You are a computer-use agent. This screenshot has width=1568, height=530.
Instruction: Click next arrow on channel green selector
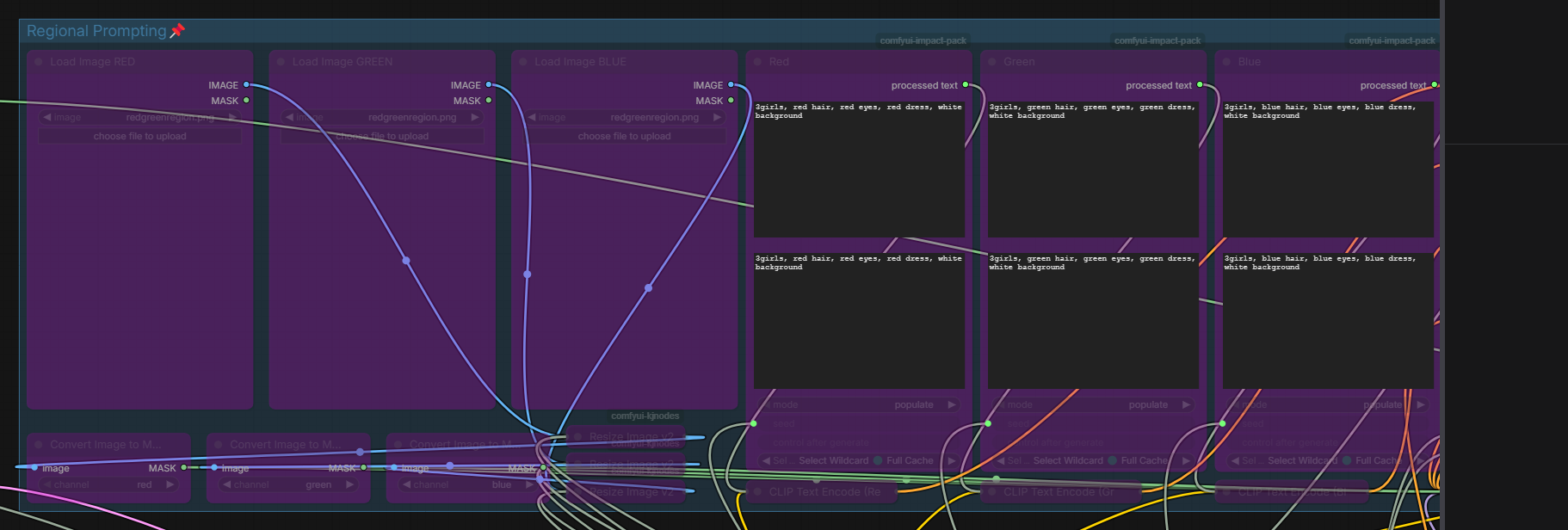(x=349, y=484)
